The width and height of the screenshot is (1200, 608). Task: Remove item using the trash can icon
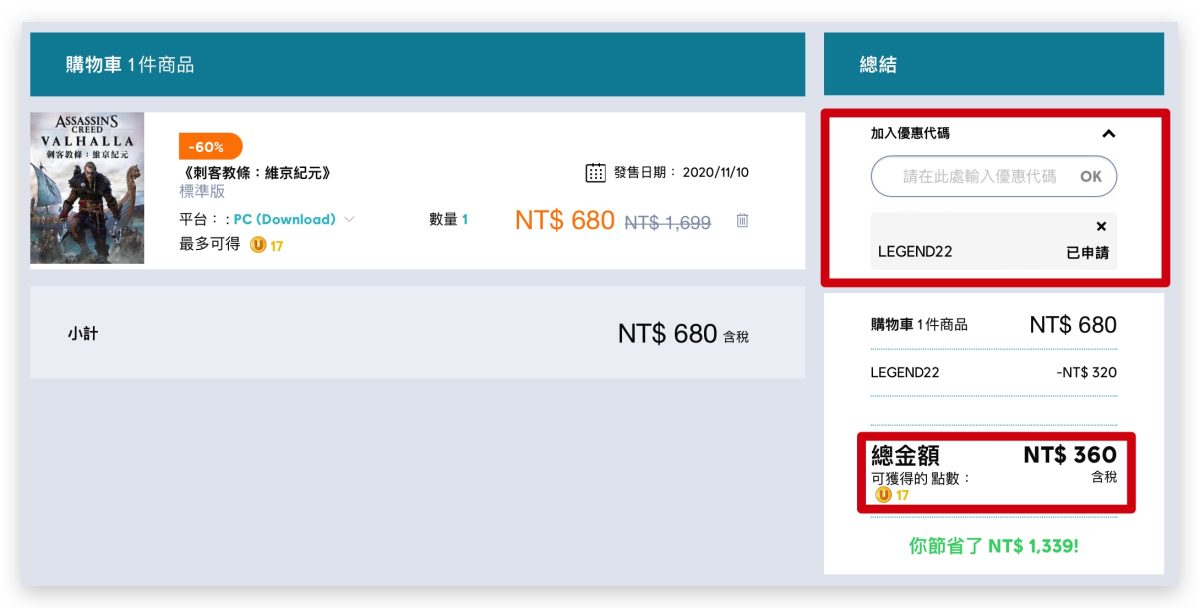(742, 221)
